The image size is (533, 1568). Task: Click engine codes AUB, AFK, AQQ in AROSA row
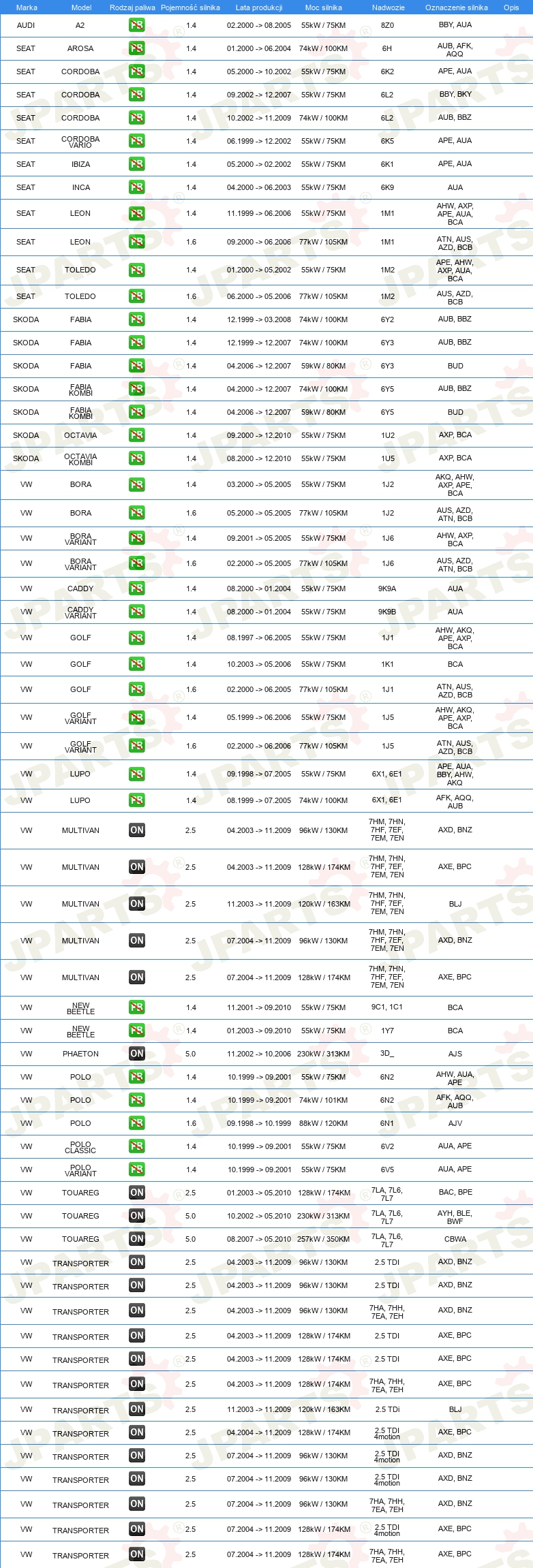pos(455,50)
